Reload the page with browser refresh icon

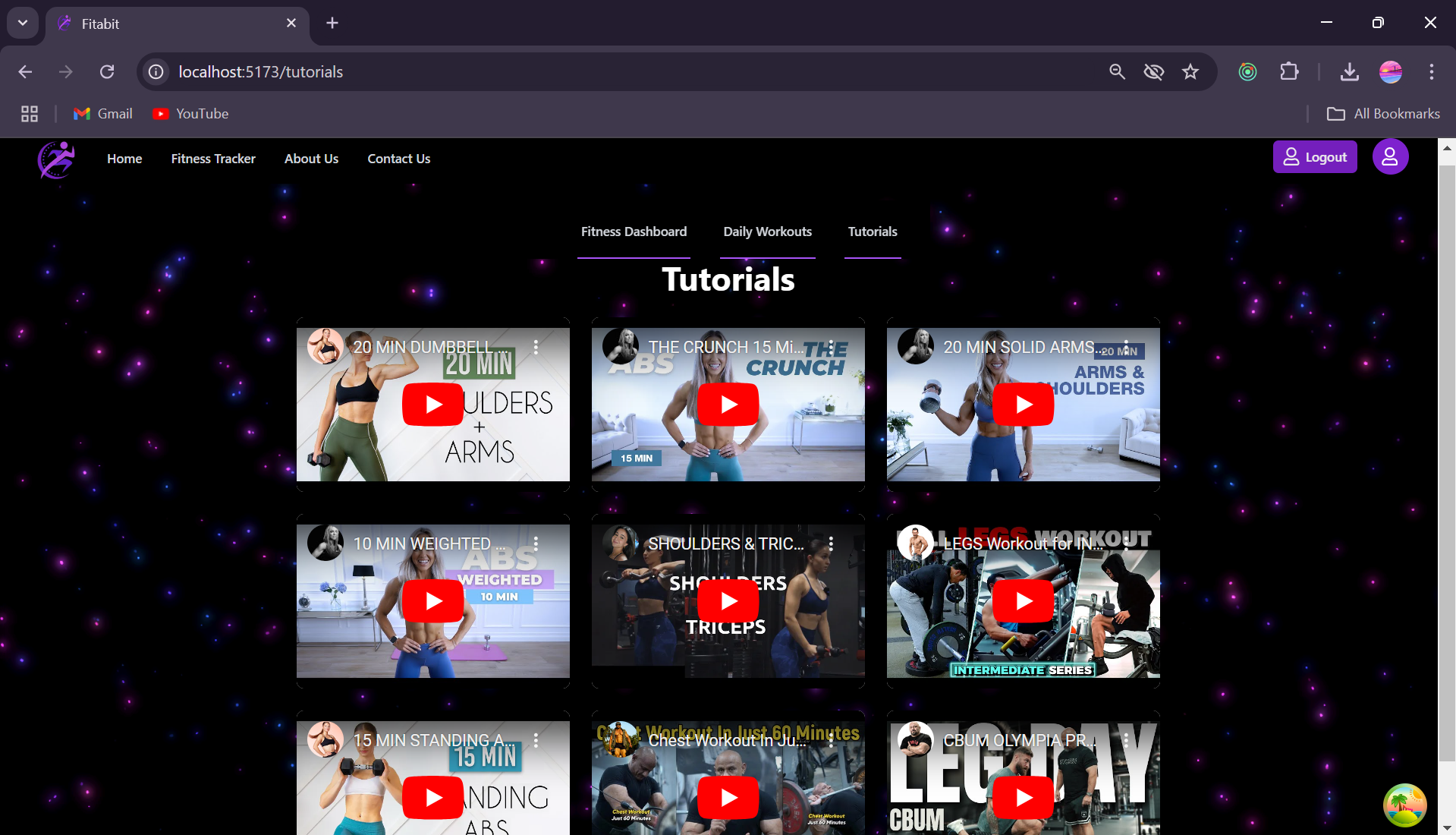click(107, 71)
